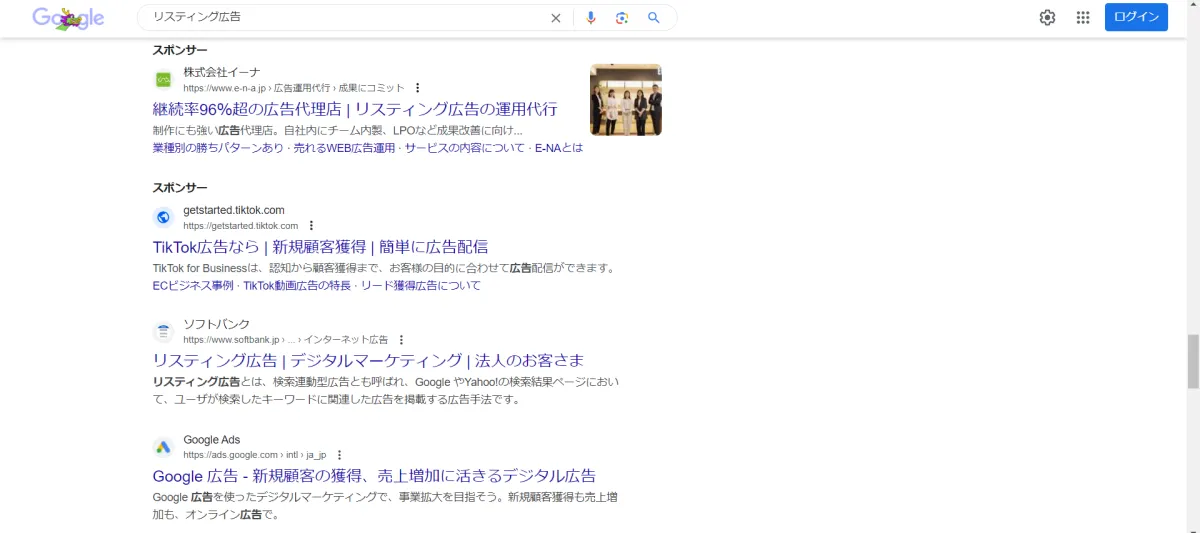Click the Google Ads site name text
The height and width of the screenshot is (533, 1200).
(x=212, y=440)
